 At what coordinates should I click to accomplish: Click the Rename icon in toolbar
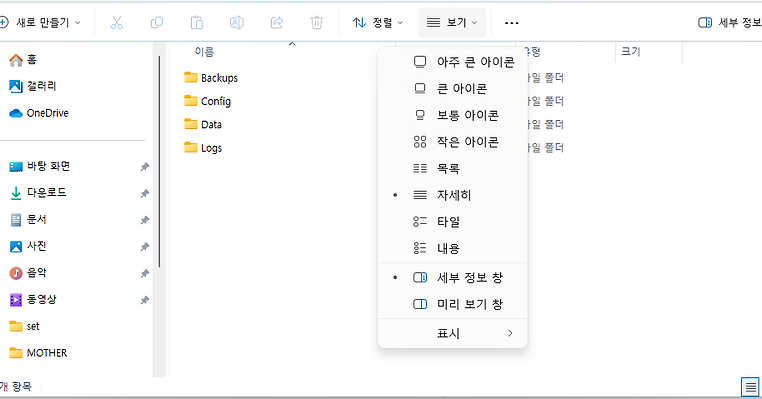237,22
